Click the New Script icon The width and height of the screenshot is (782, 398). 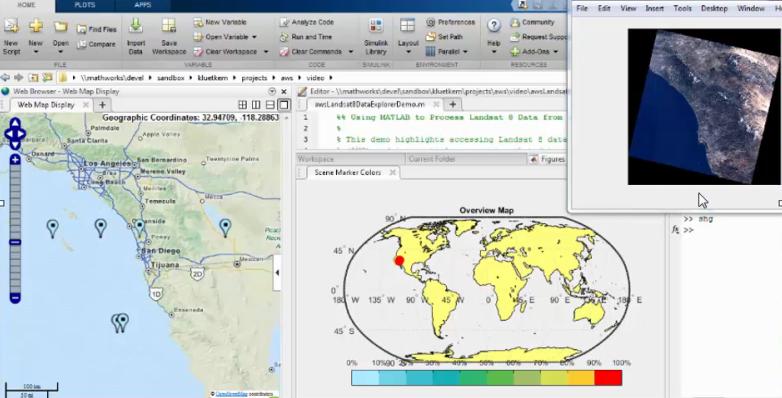coord(11,25)
